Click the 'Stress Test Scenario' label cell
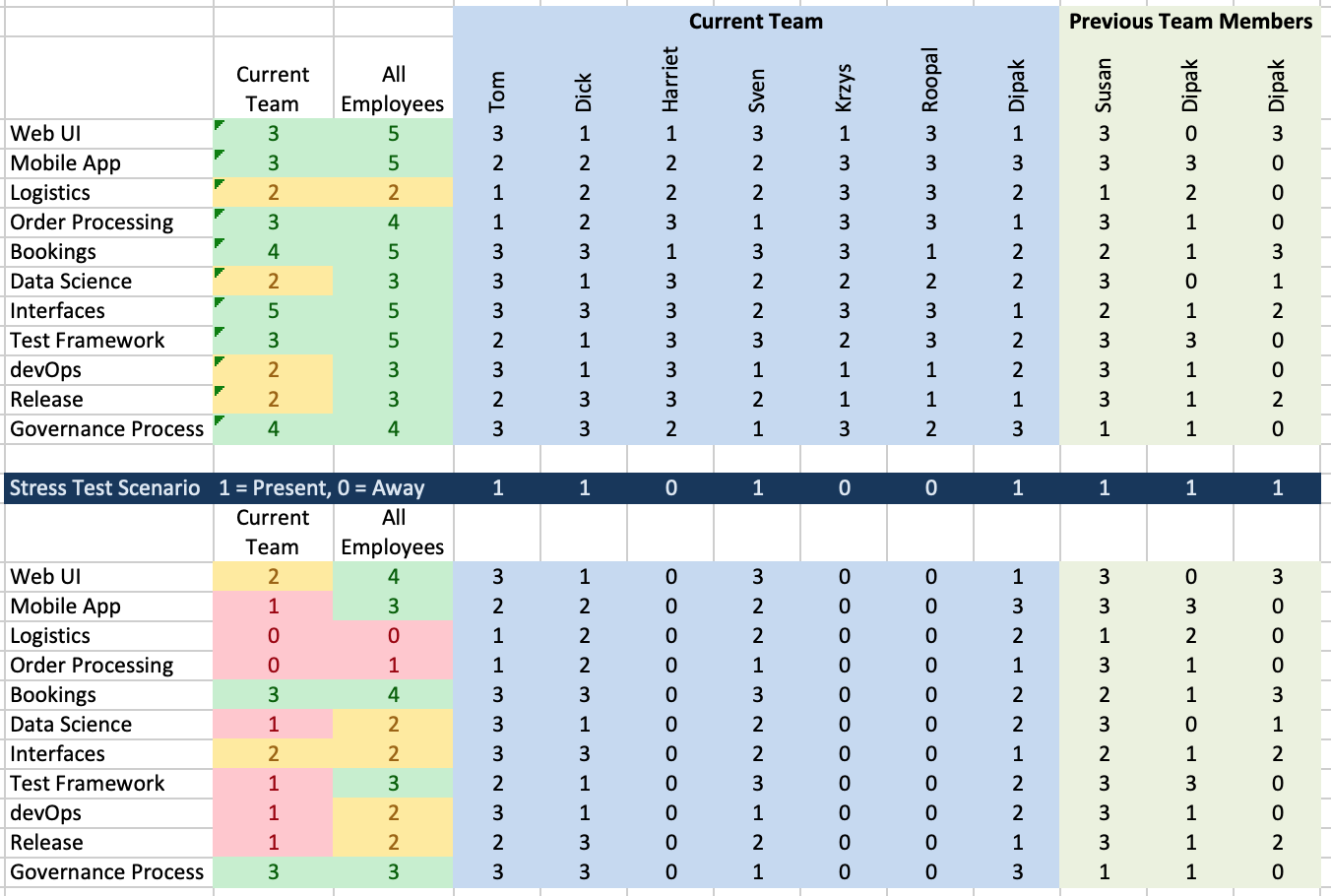Screen dimensions: 1331x896 [x=105, y=488]
